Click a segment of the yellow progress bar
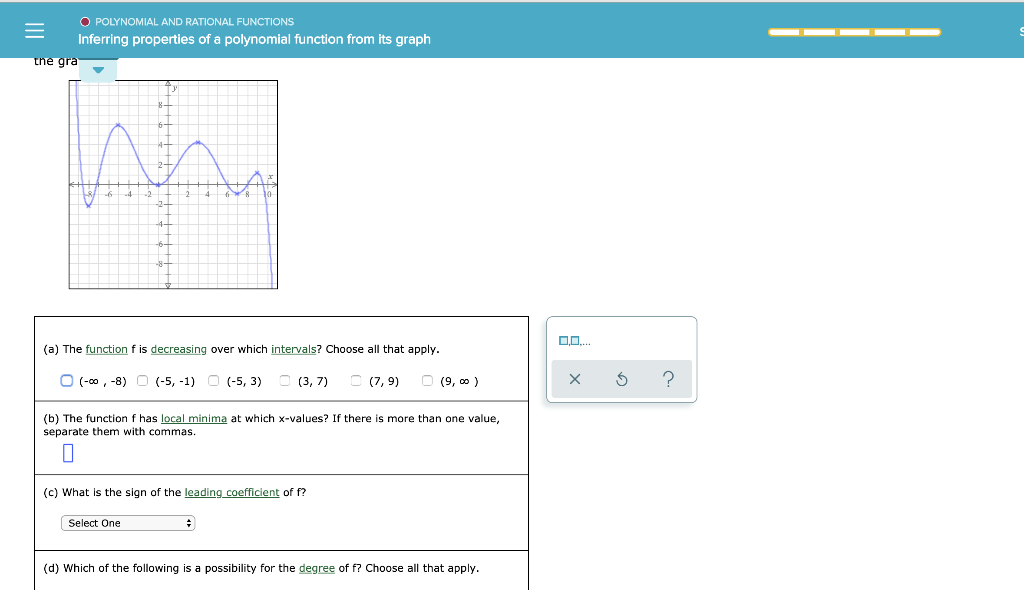 click(x=855, y=32)
